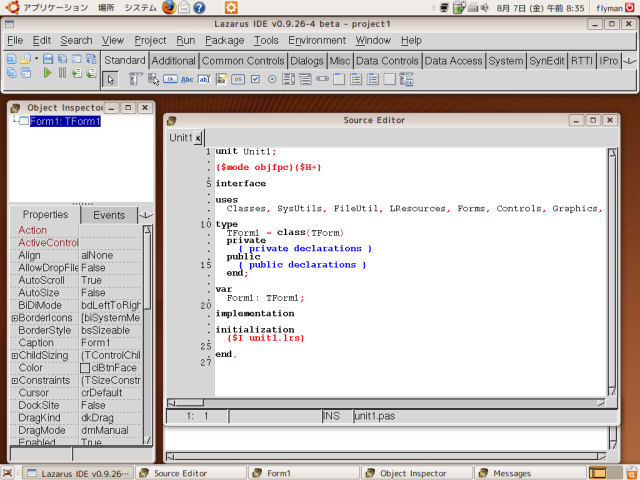
Task: Run the project with the green arrow
Action: (47, 73)
